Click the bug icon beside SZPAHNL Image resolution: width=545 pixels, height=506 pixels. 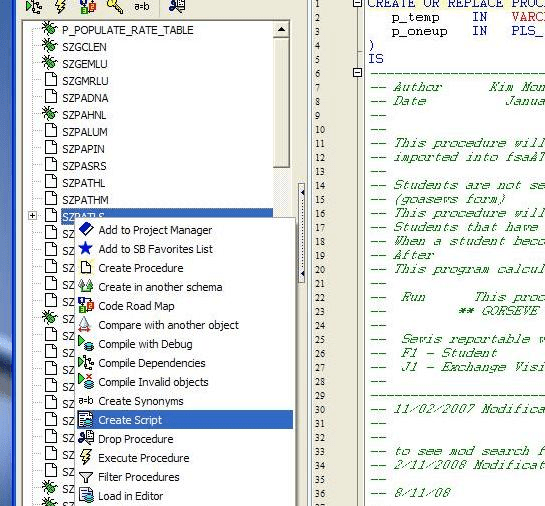[49, 114]
